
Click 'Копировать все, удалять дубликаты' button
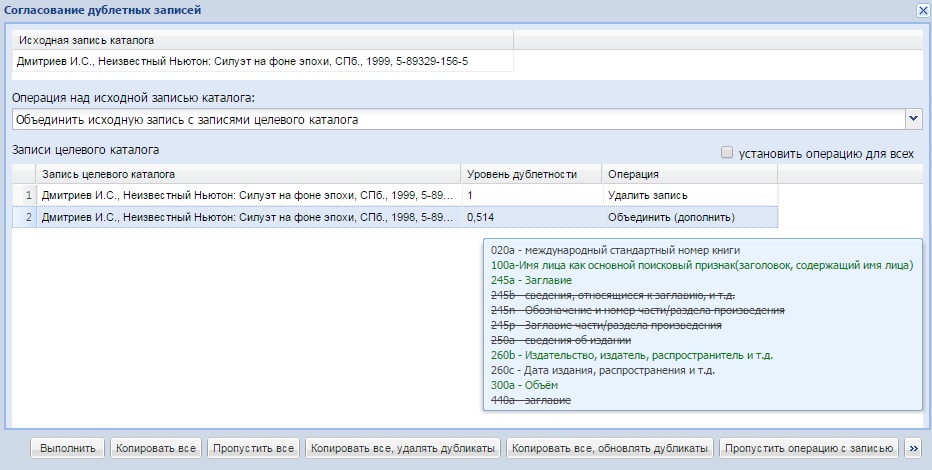(x=403, y=449)
